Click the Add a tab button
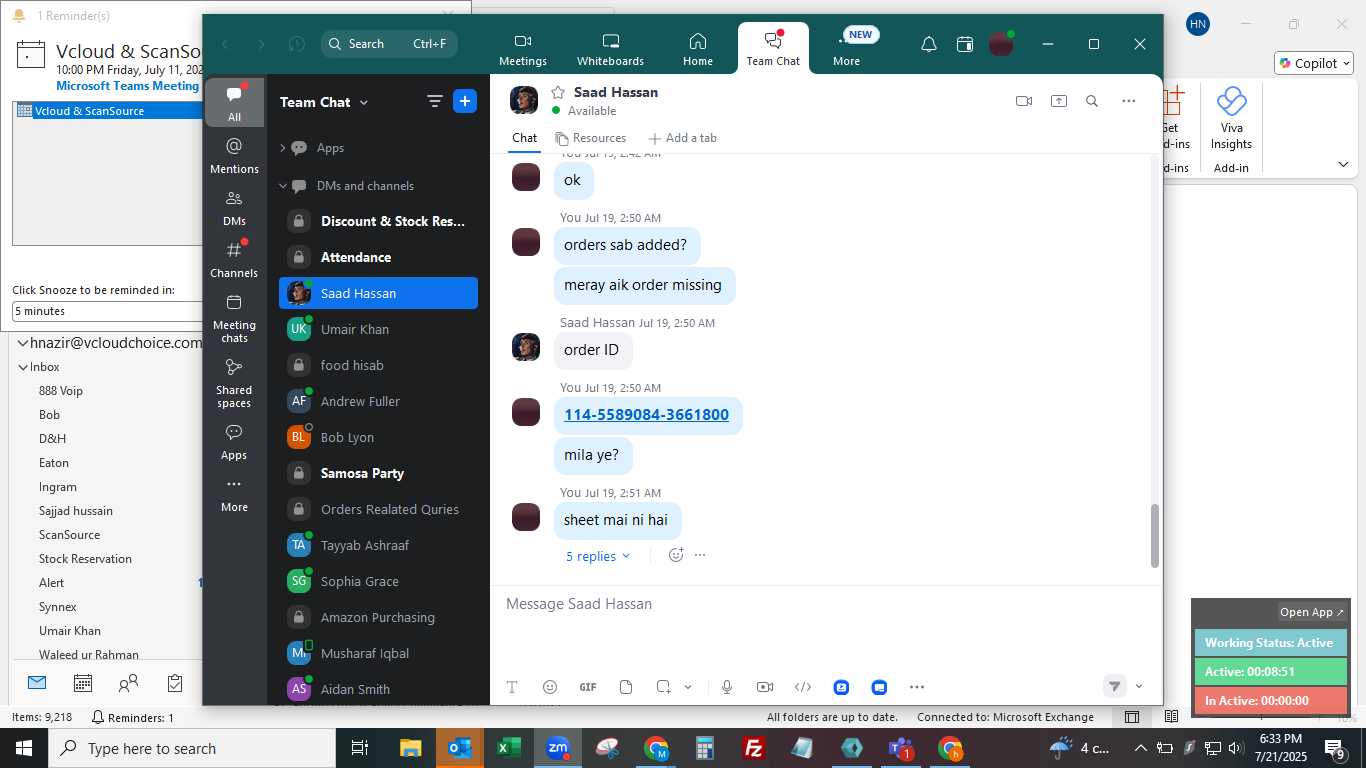This screenshot has height=768, width=1366. coord(683,138)
